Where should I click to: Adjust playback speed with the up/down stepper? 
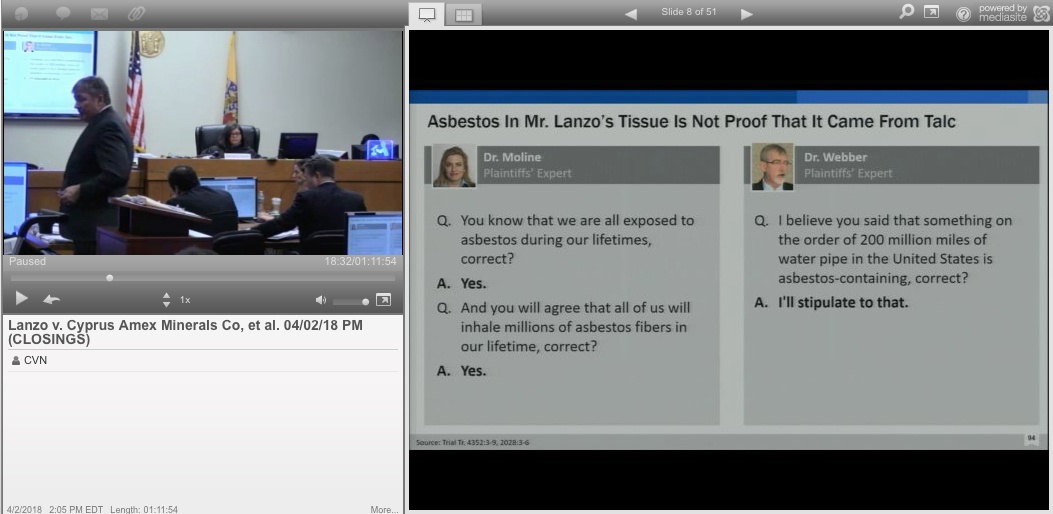point(166,299)
